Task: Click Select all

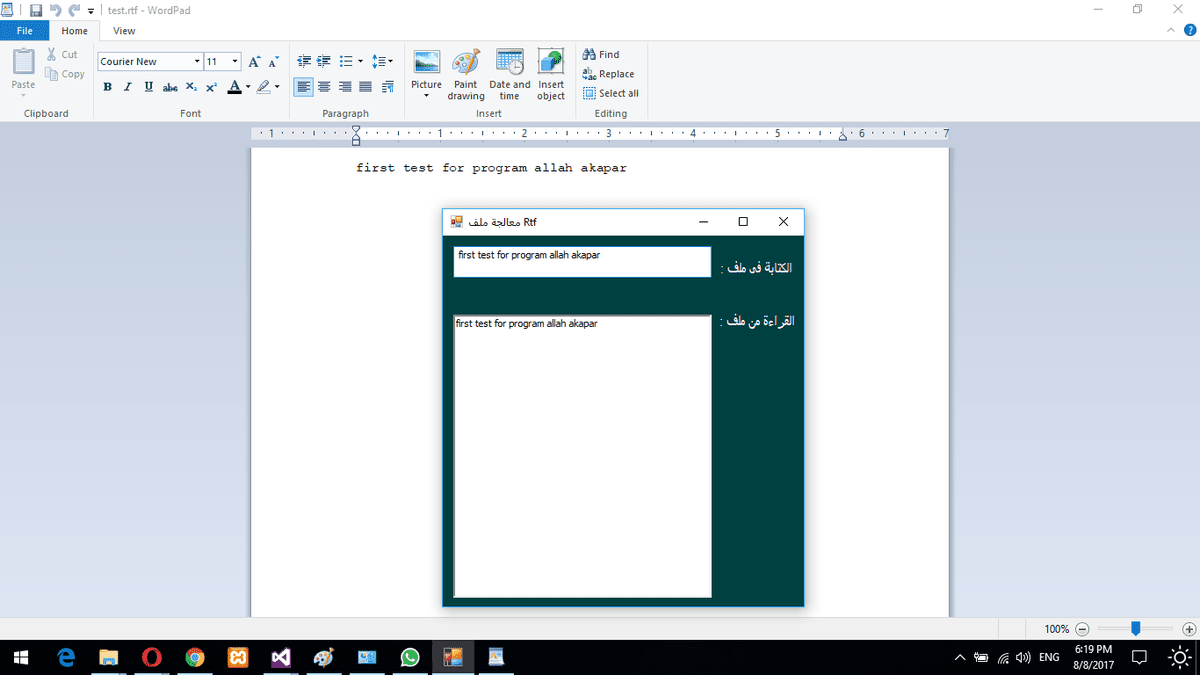Action: point(611,93)
